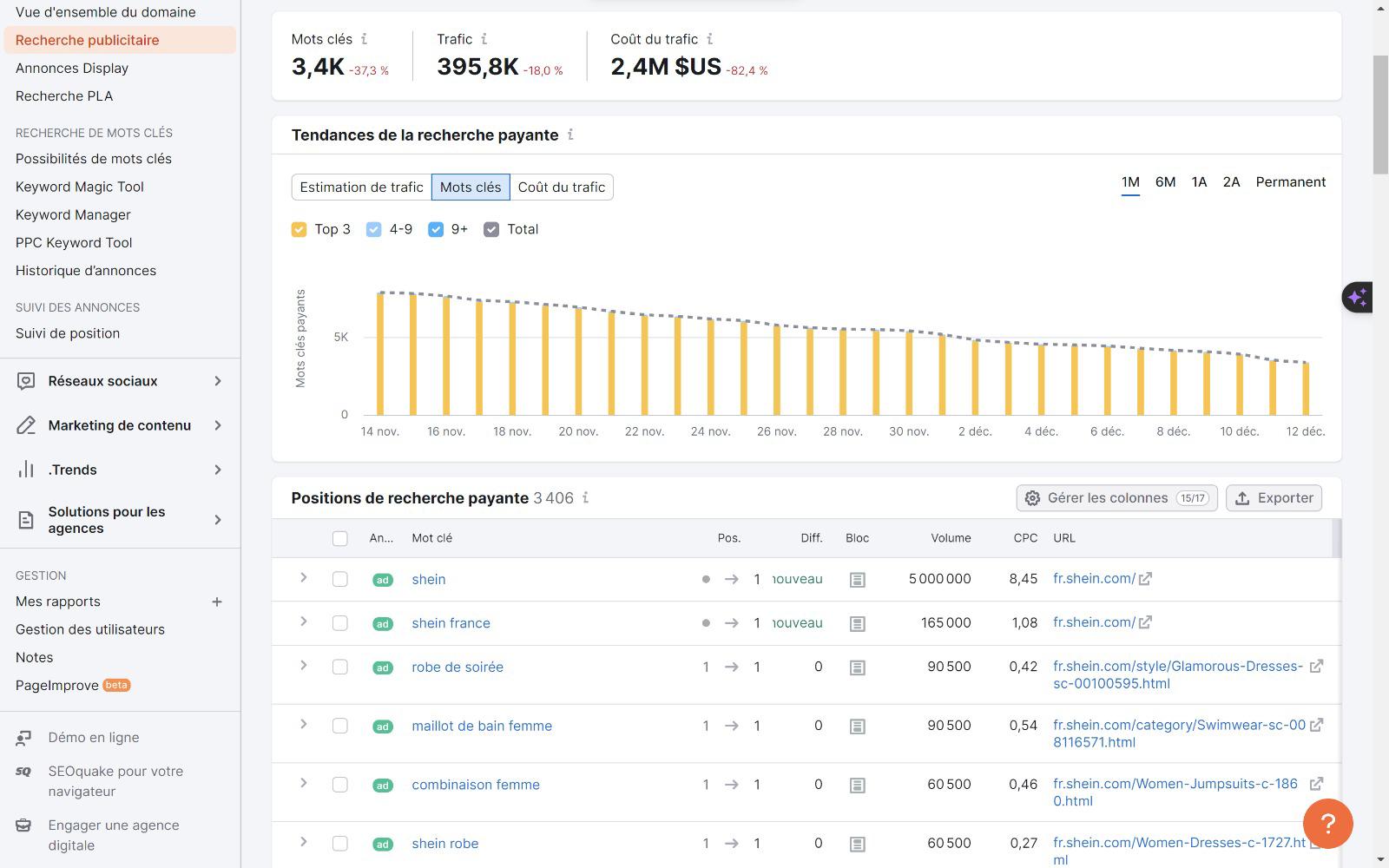
Task: Add a report with Mes rapports plus icon
Action: coord(217,602)
